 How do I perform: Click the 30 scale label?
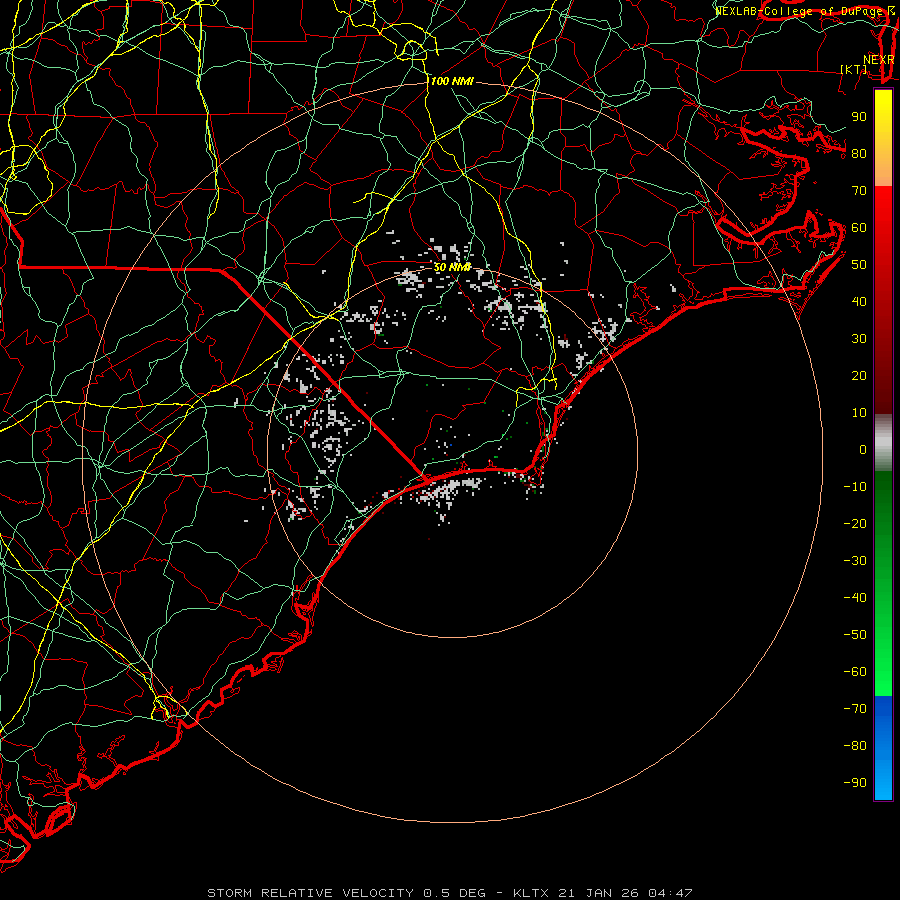click(x=859, y=339)
